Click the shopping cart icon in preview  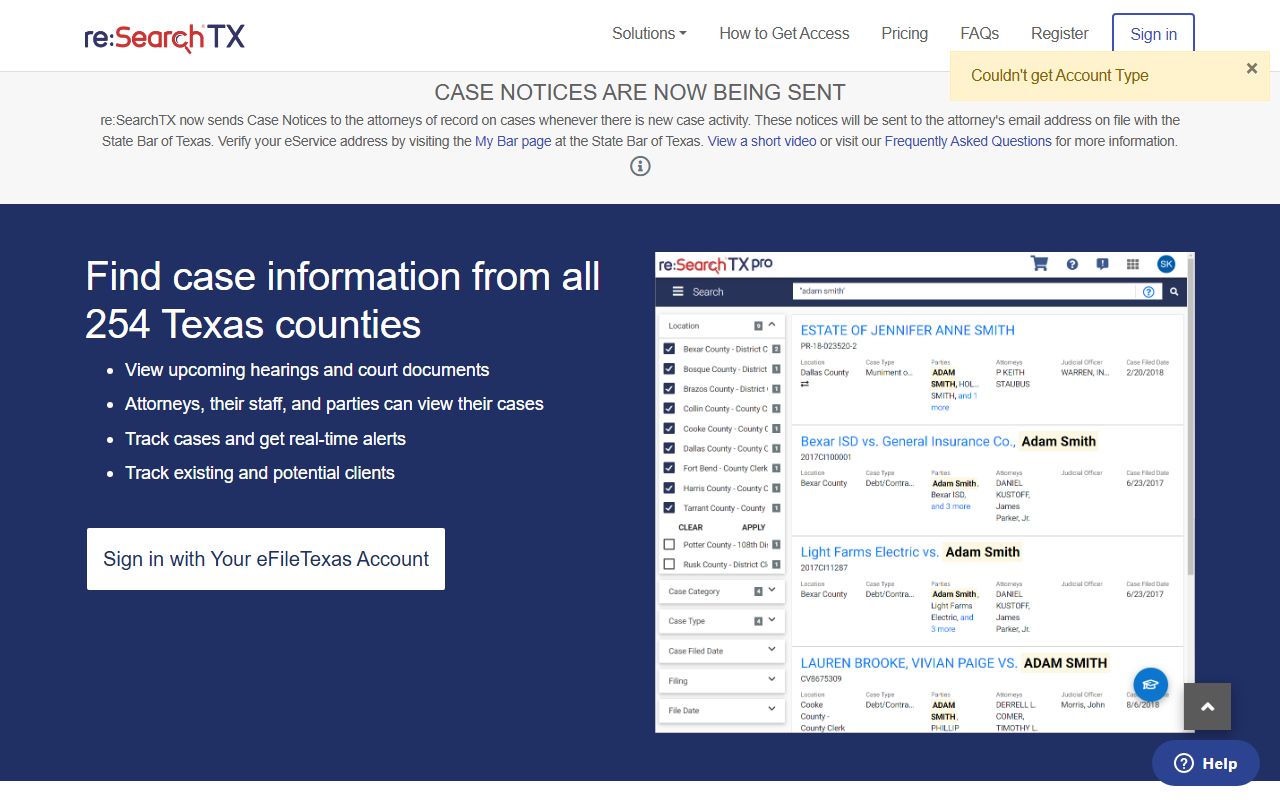[1039, 264]
